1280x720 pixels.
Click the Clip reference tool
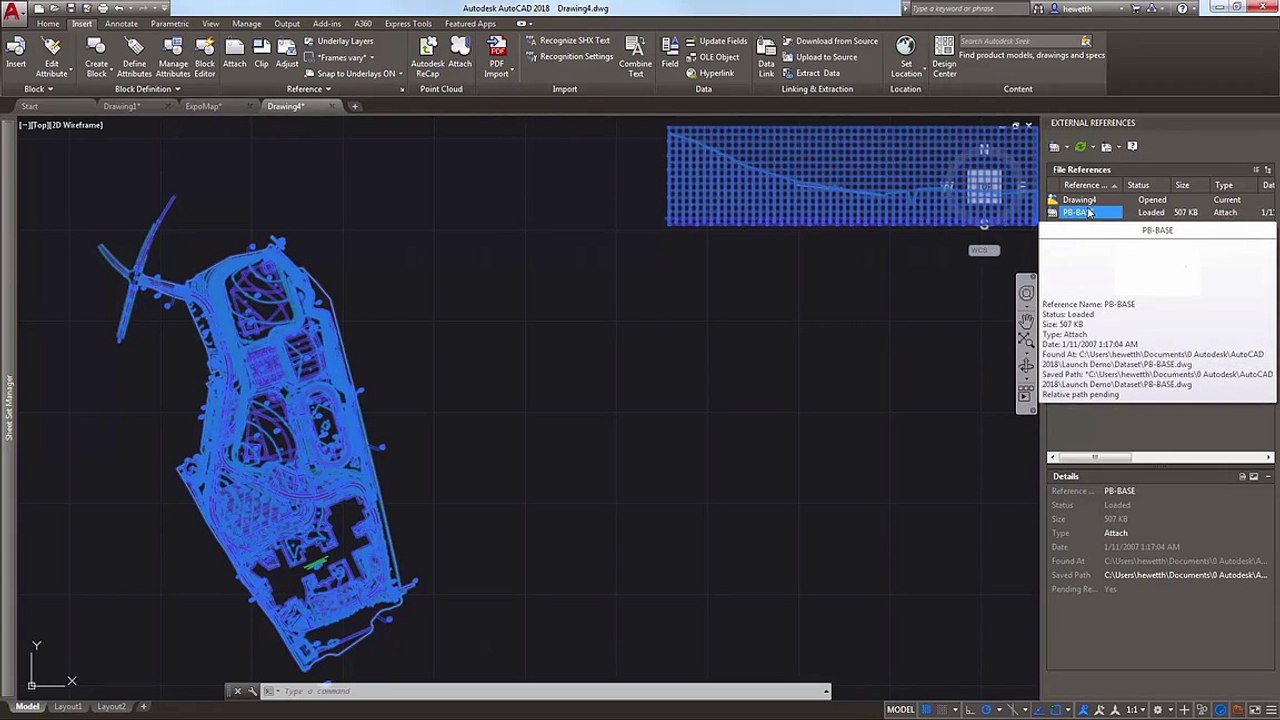261,56
